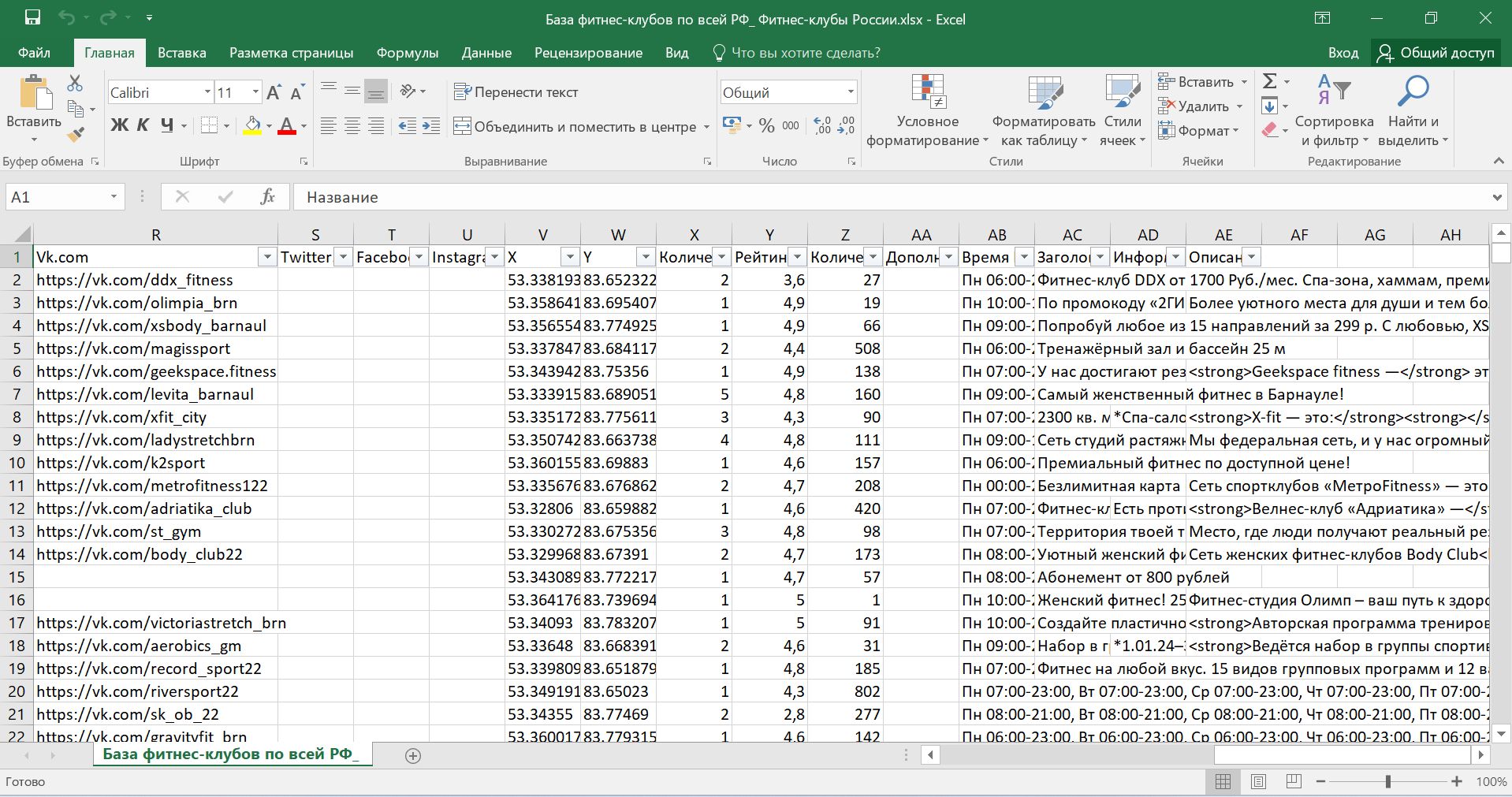Click the insert function fx icon
Screen dimensions: 1512x797
(267, 197)
